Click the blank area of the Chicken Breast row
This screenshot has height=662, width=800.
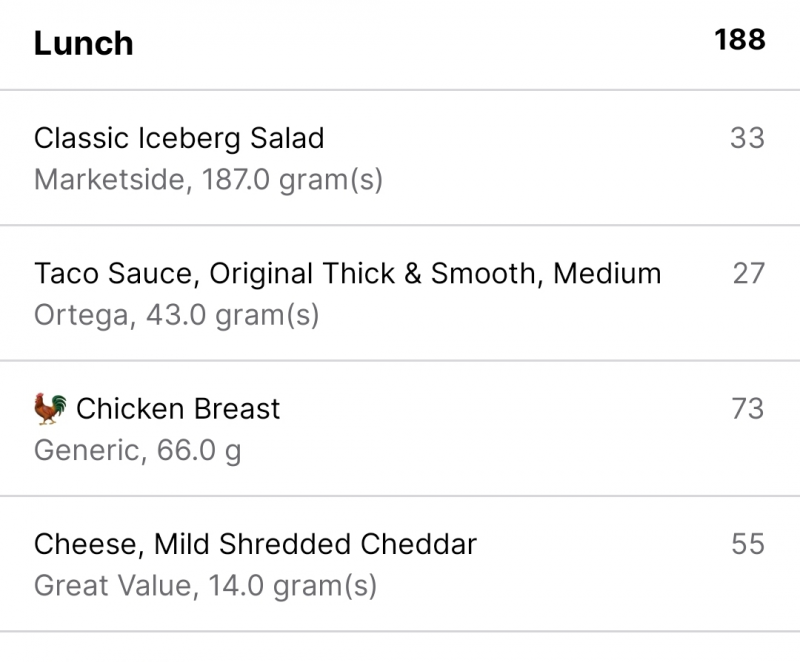[x=500, y=428]
